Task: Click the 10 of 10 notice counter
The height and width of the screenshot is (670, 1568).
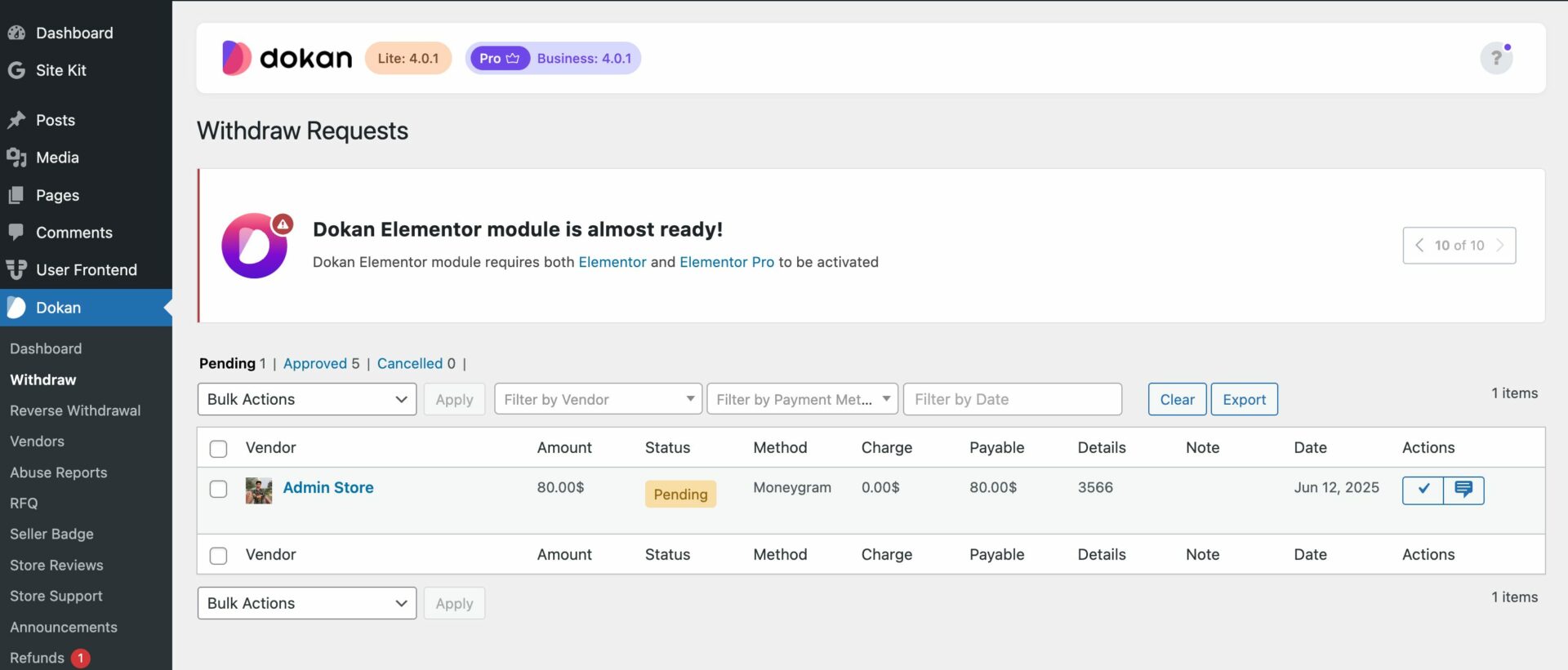Action: (1459, 245)
